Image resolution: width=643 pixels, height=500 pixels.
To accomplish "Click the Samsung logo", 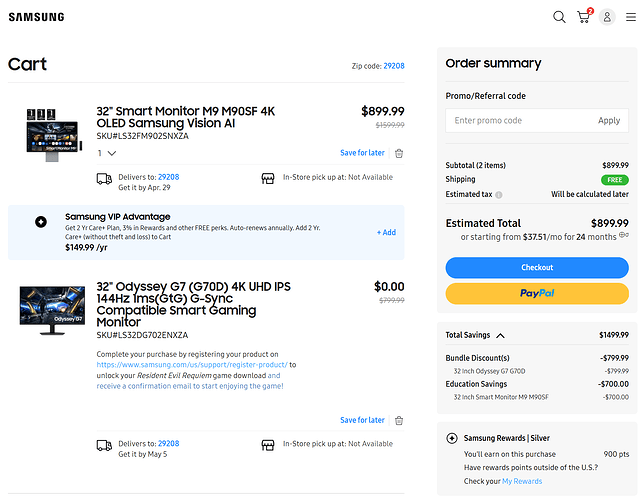I will tap(36, 17).
